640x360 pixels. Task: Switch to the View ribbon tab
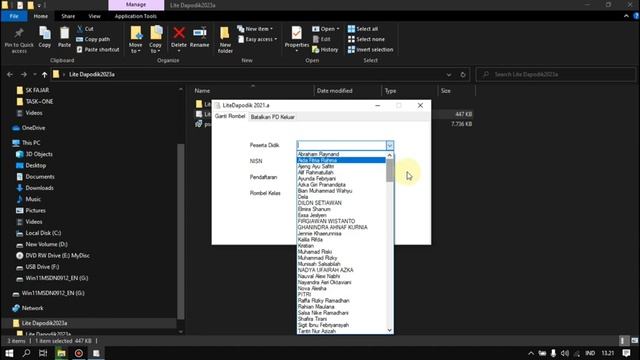pos(94,16)
